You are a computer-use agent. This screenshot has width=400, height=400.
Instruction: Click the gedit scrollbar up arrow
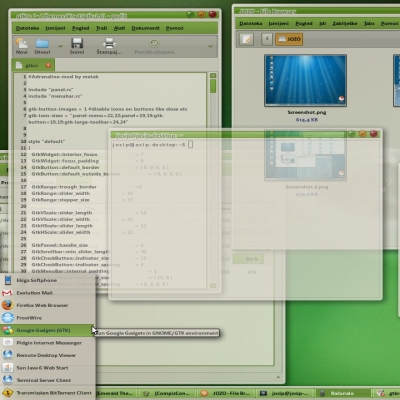pyautogui.click(x=213, y=76)
